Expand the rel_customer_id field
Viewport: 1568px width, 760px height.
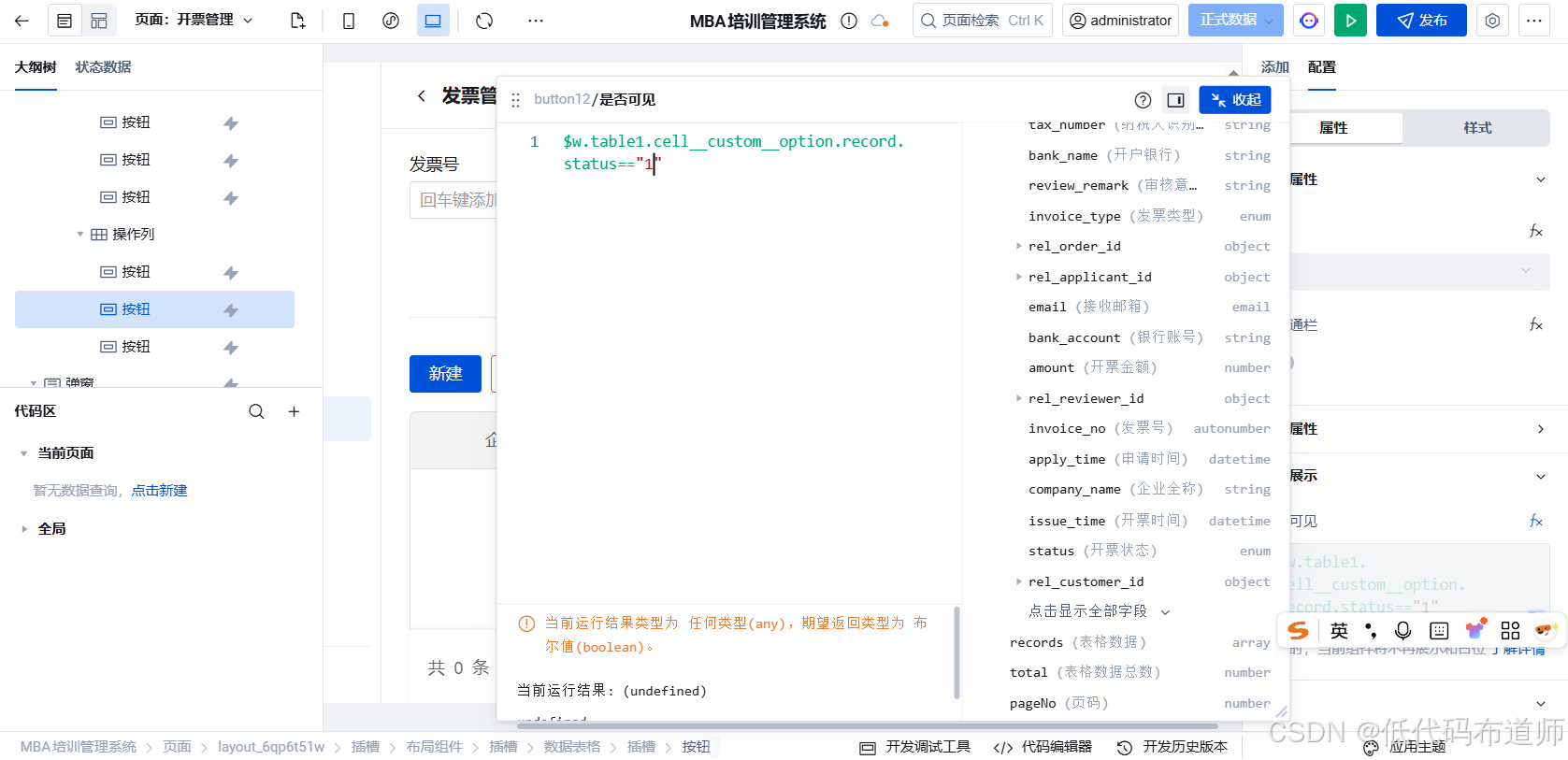tap(1018, 582)
